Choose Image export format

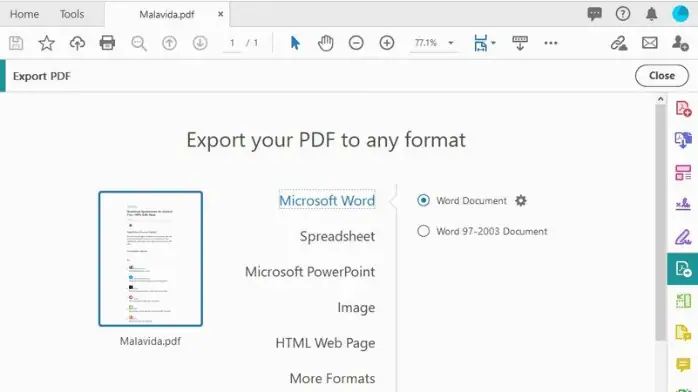pos(356,307)
